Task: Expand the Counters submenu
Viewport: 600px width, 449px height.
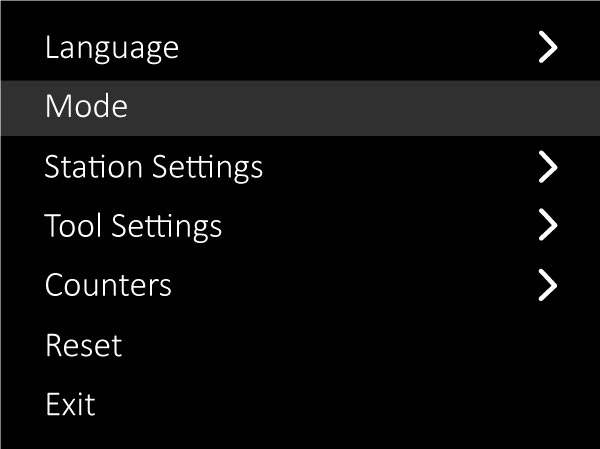Action: [547, 285]
